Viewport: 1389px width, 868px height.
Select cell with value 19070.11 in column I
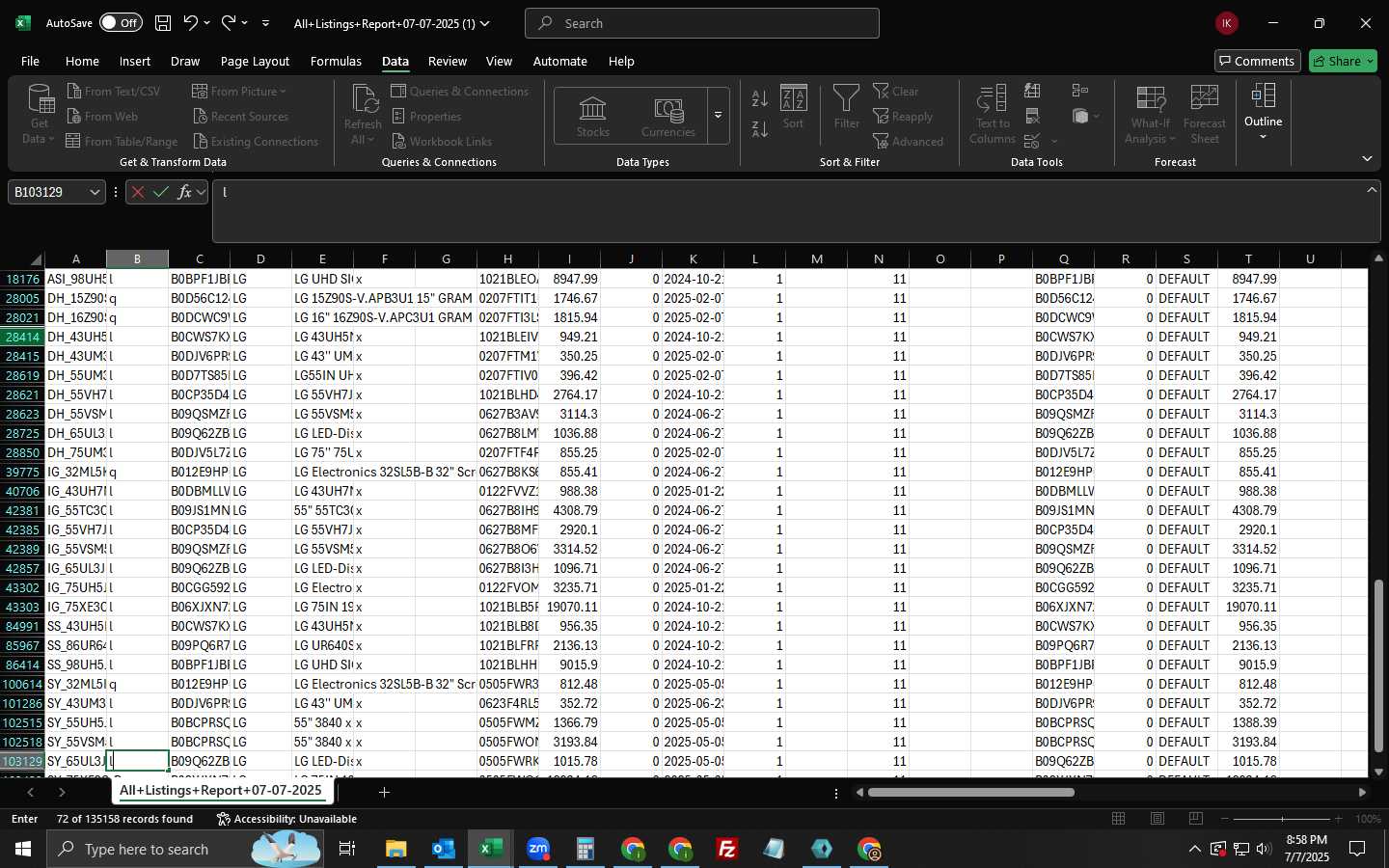click(569, 607)
